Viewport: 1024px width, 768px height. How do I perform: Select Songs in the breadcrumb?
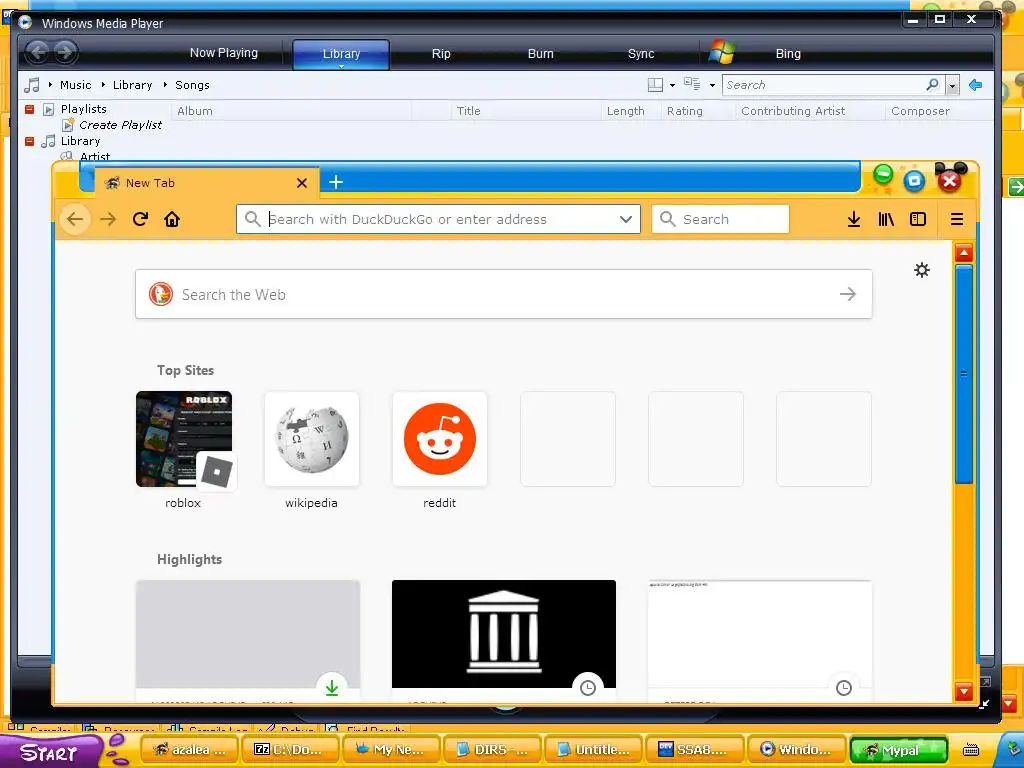point(192,85)
